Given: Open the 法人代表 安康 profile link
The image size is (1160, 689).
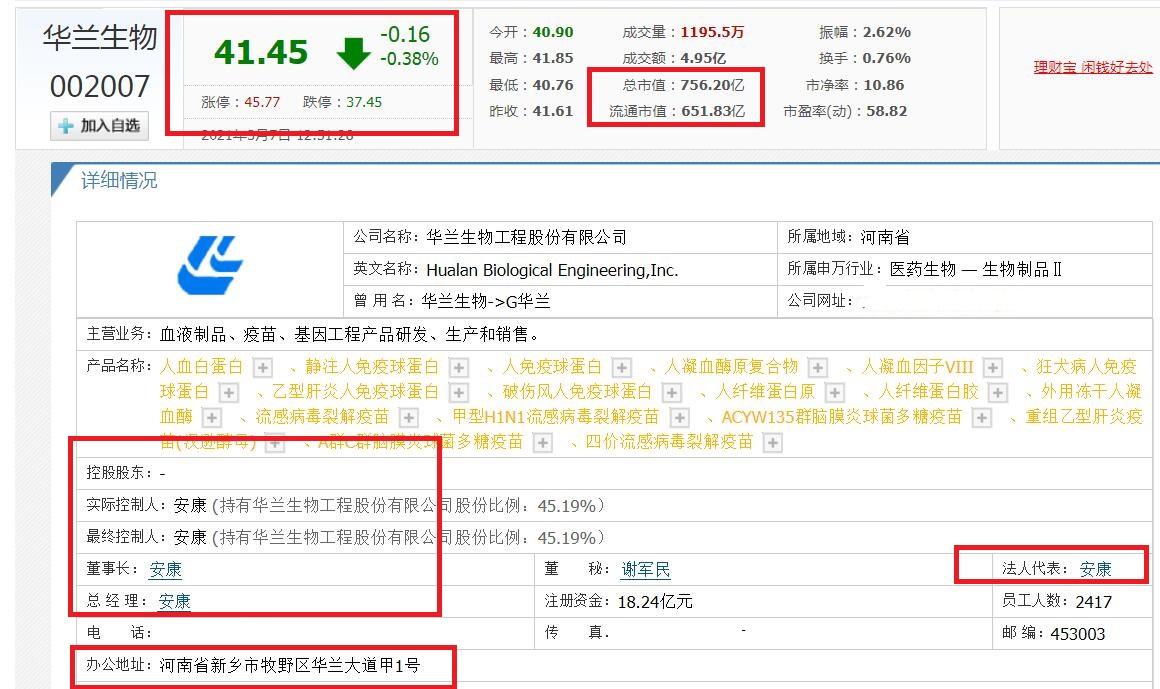Looking at the screenshot, I should click(1096, 569).
